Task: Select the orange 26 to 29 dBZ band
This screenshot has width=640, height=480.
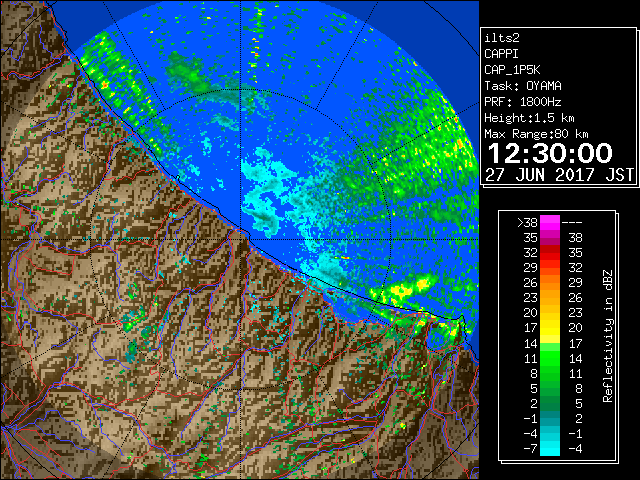Action: (550, 283)
